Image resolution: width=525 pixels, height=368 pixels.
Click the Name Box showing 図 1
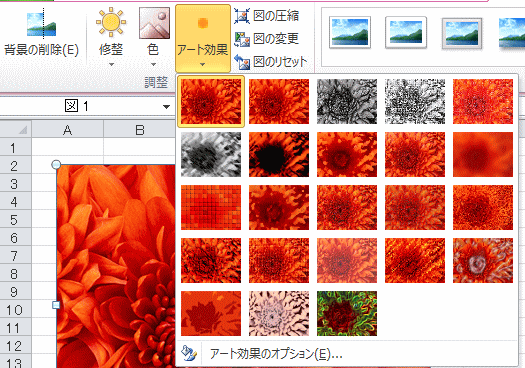pyautogui.click(x=79, y=106)
